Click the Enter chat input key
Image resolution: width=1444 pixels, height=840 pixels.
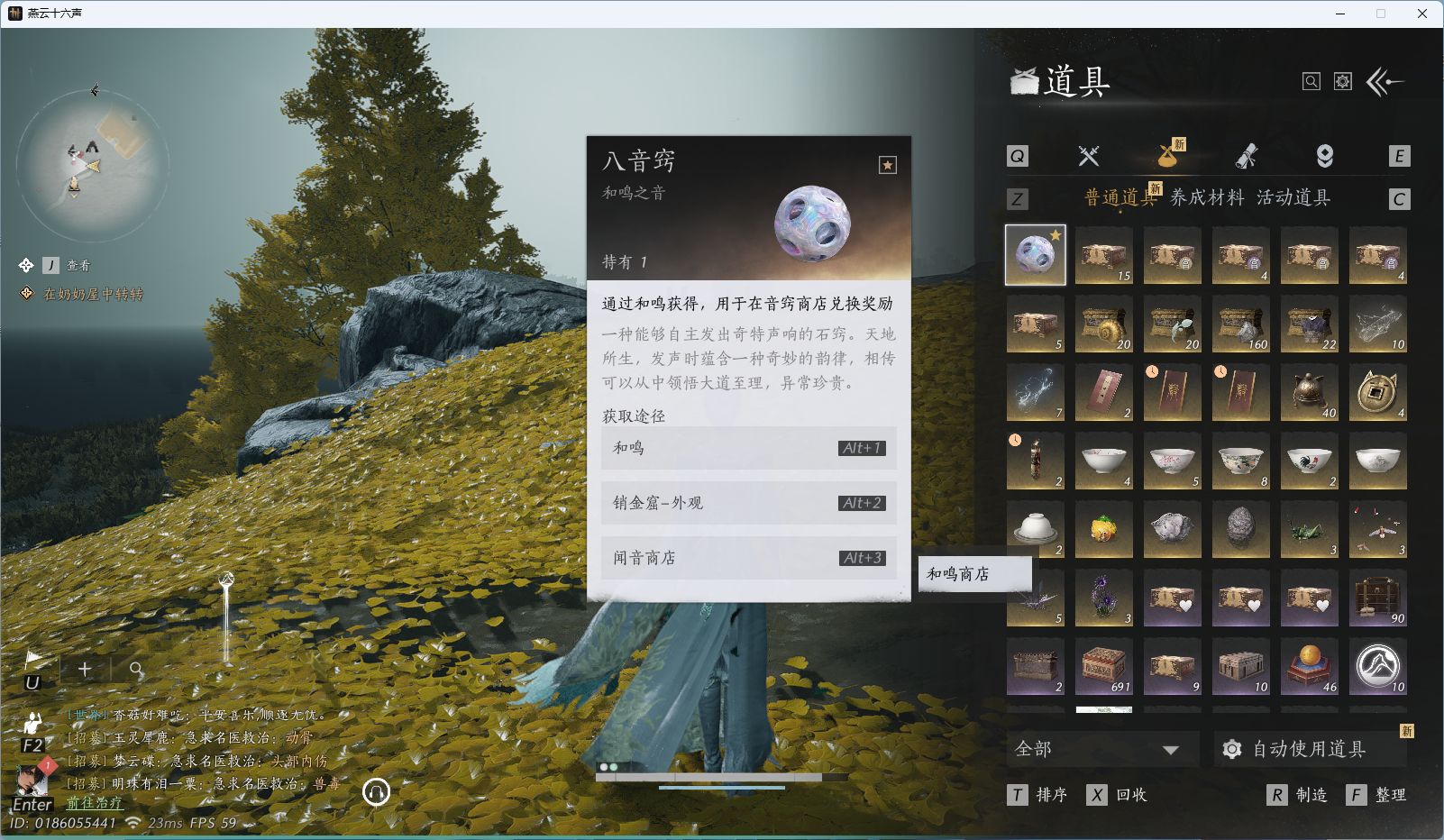(x=32, y=805)
